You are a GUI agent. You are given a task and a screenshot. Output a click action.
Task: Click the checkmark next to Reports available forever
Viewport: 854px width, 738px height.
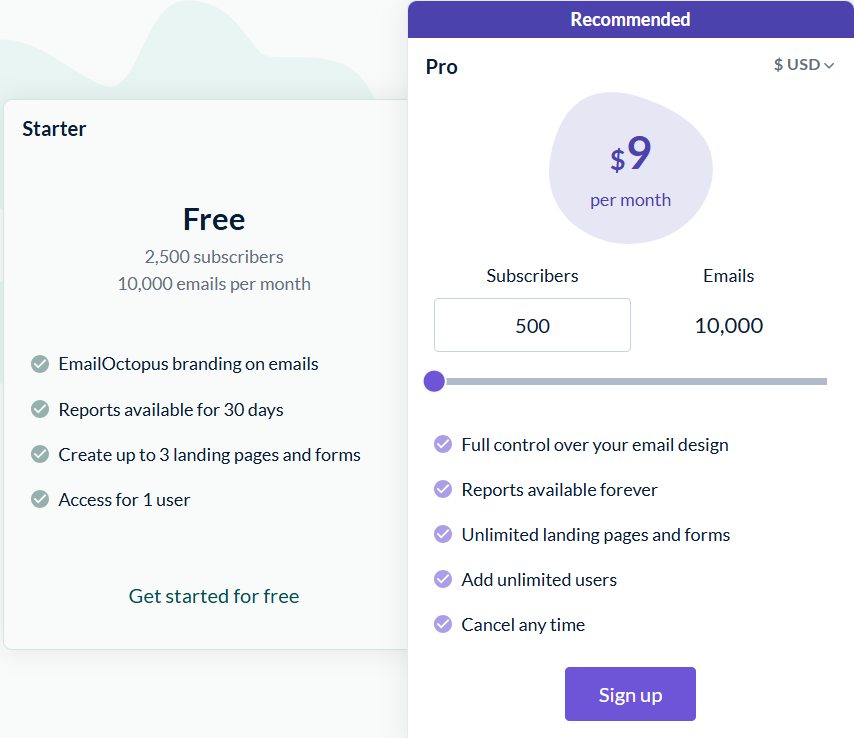click(x=443, y=489)
